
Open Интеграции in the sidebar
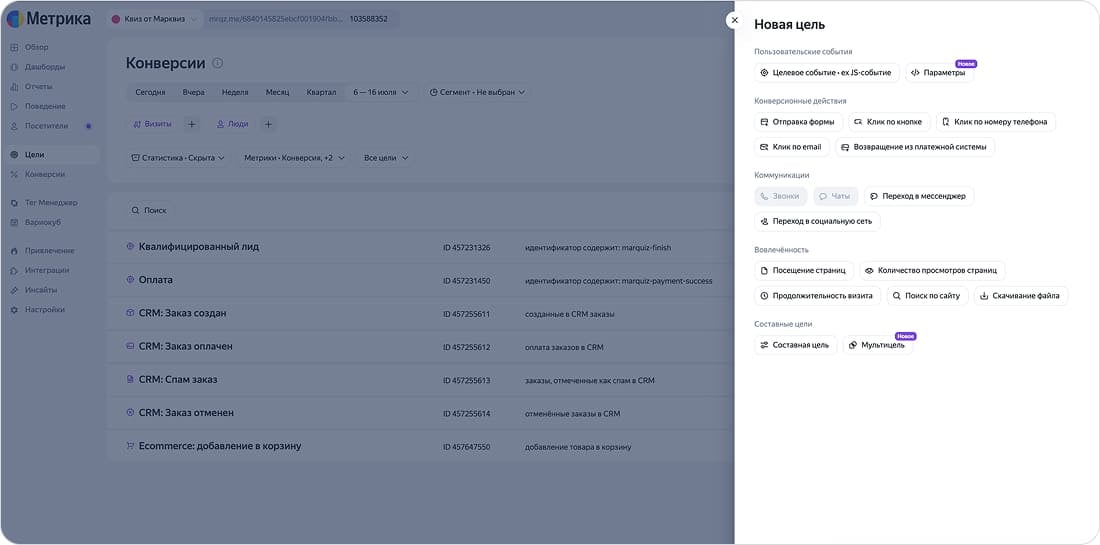click(47, 270)
